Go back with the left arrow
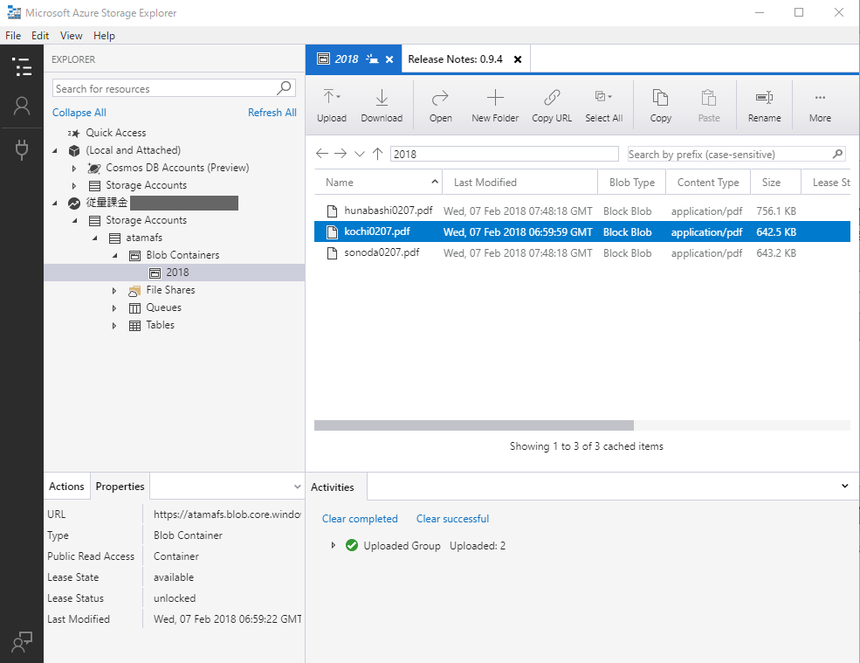 pyautogui.click(x=322, y=154)
